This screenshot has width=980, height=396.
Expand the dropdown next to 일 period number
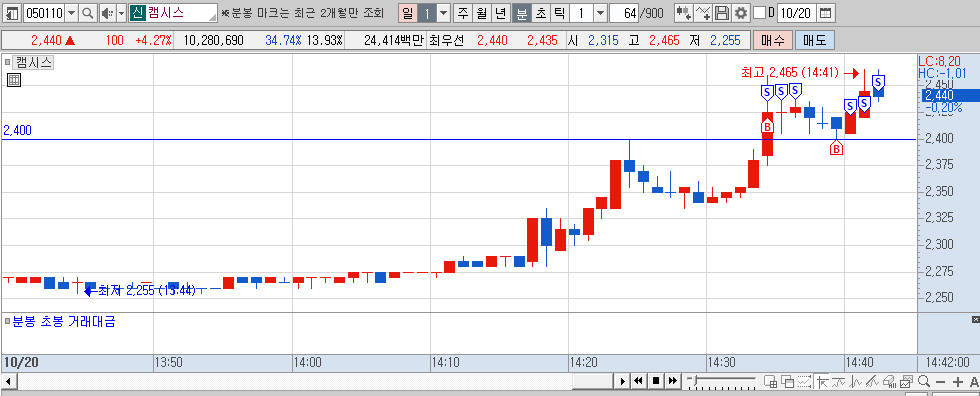443,13
